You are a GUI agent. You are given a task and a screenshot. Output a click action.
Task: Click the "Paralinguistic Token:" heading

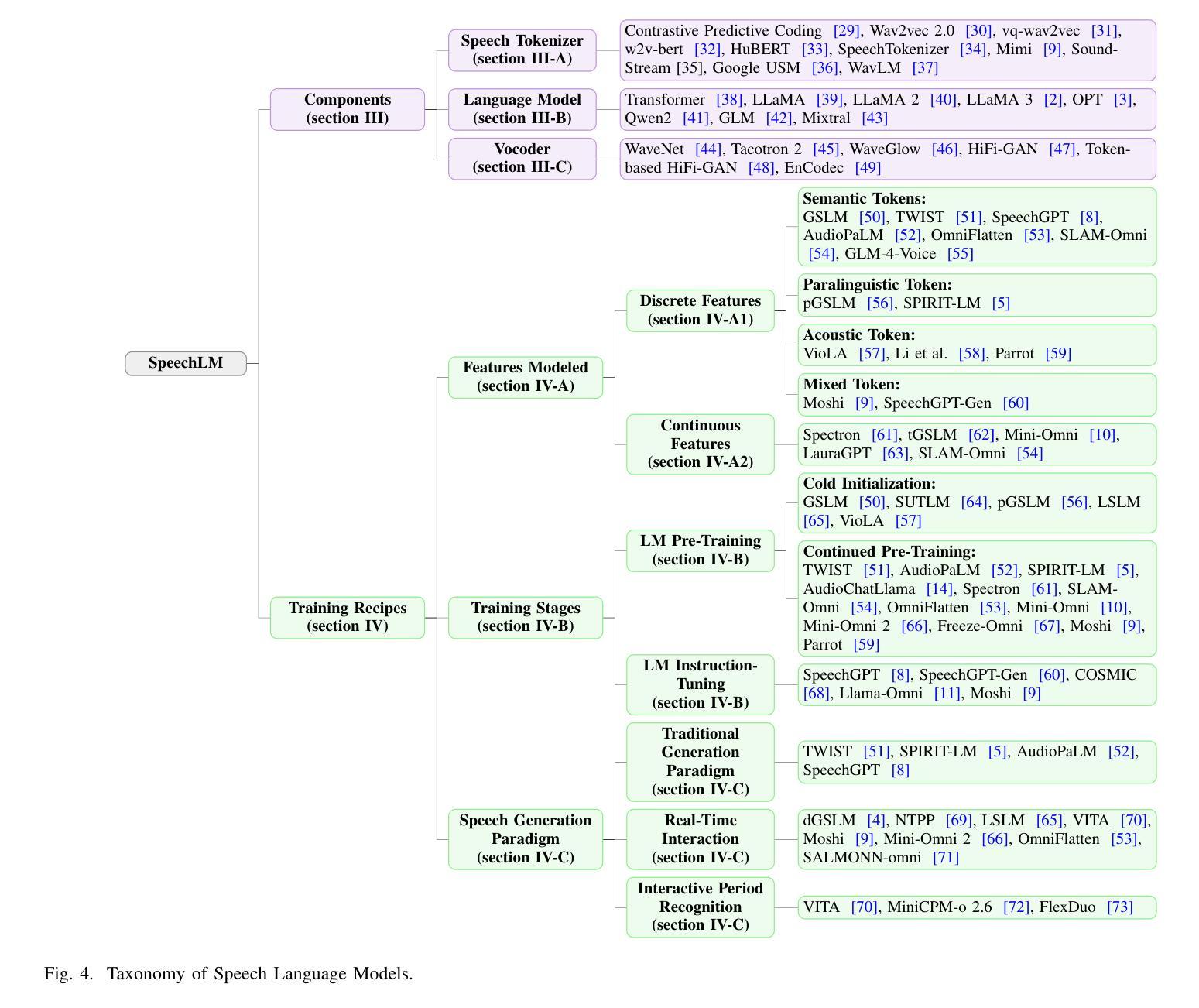(x=877, y=285)
